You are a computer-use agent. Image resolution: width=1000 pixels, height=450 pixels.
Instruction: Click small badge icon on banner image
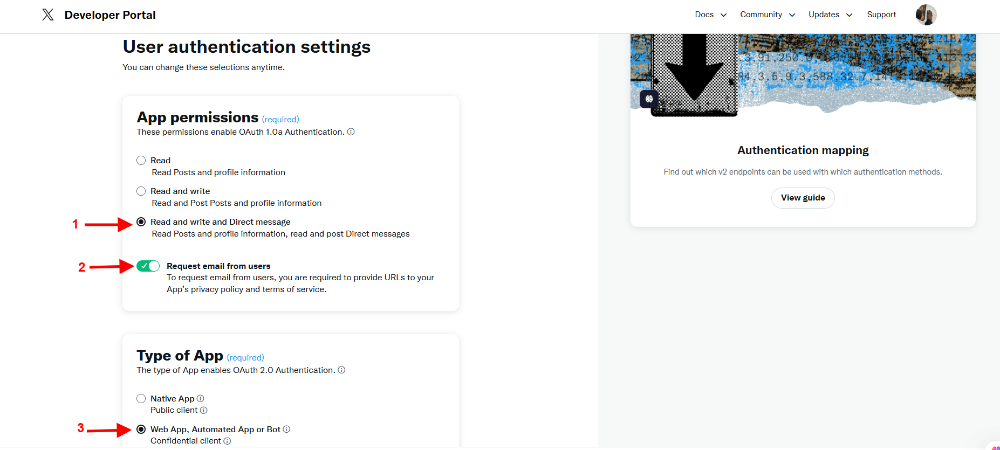(649, 99)
